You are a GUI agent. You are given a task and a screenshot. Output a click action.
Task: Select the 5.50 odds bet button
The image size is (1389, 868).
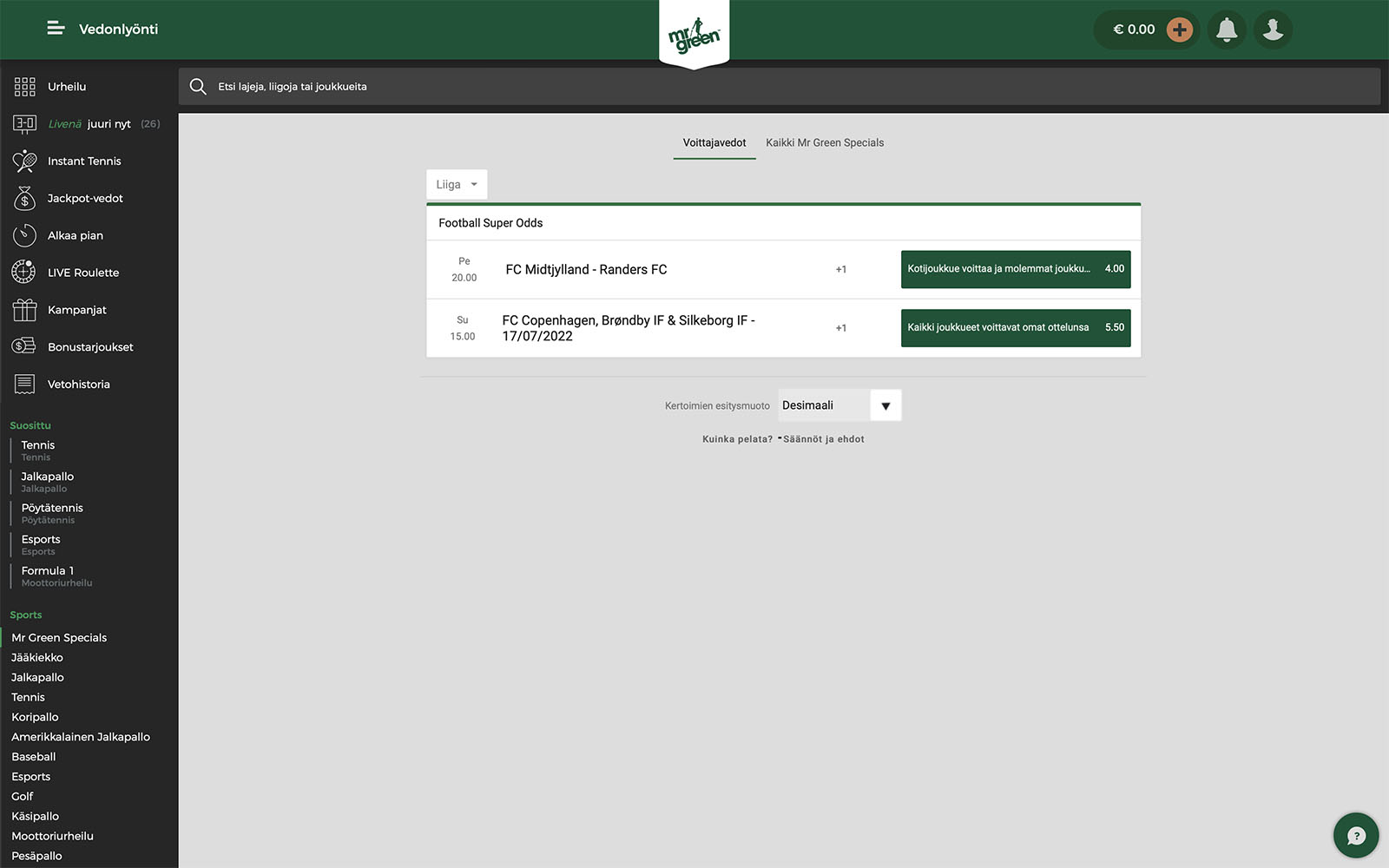pyautogui.click(x=1015, y=328)
